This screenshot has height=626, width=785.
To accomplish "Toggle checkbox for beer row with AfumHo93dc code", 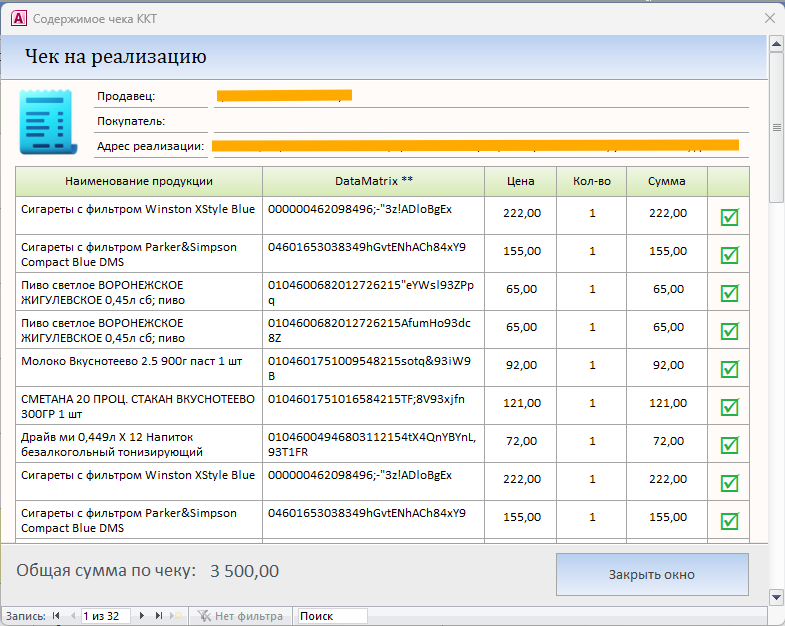I will tap(729, 331).
